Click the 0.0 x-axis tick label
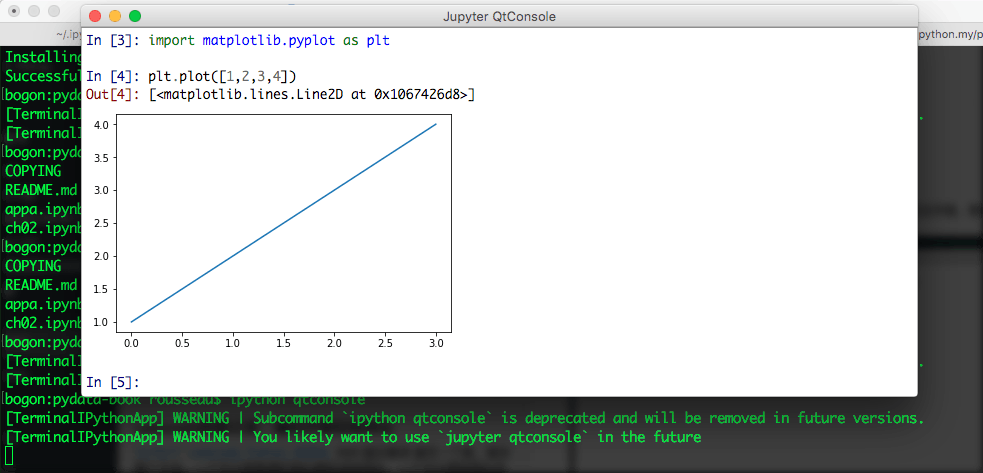 [131, 344]
